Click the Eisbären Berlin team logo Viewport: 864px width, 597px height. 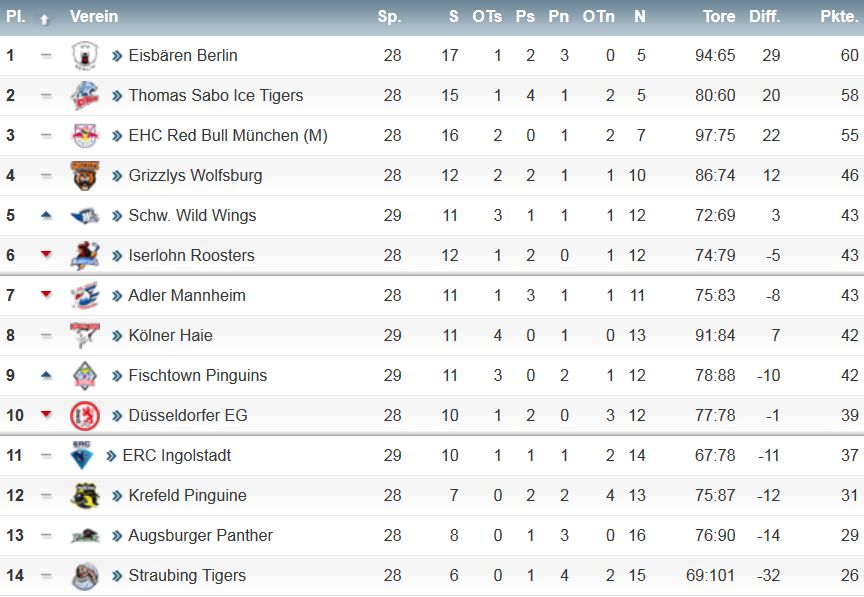[x=85, y=56]
